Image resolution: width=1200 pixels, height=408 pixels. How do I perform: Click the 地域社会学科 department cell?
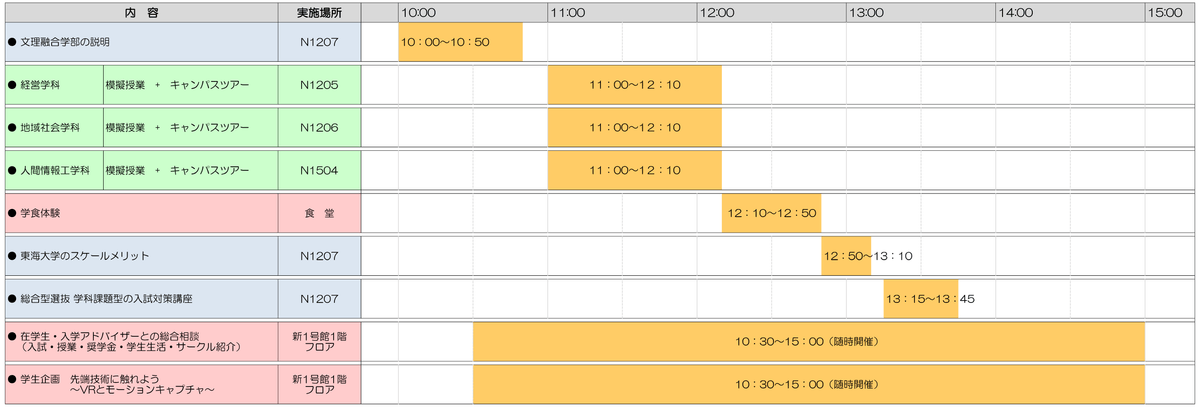[x=54, y=127]
